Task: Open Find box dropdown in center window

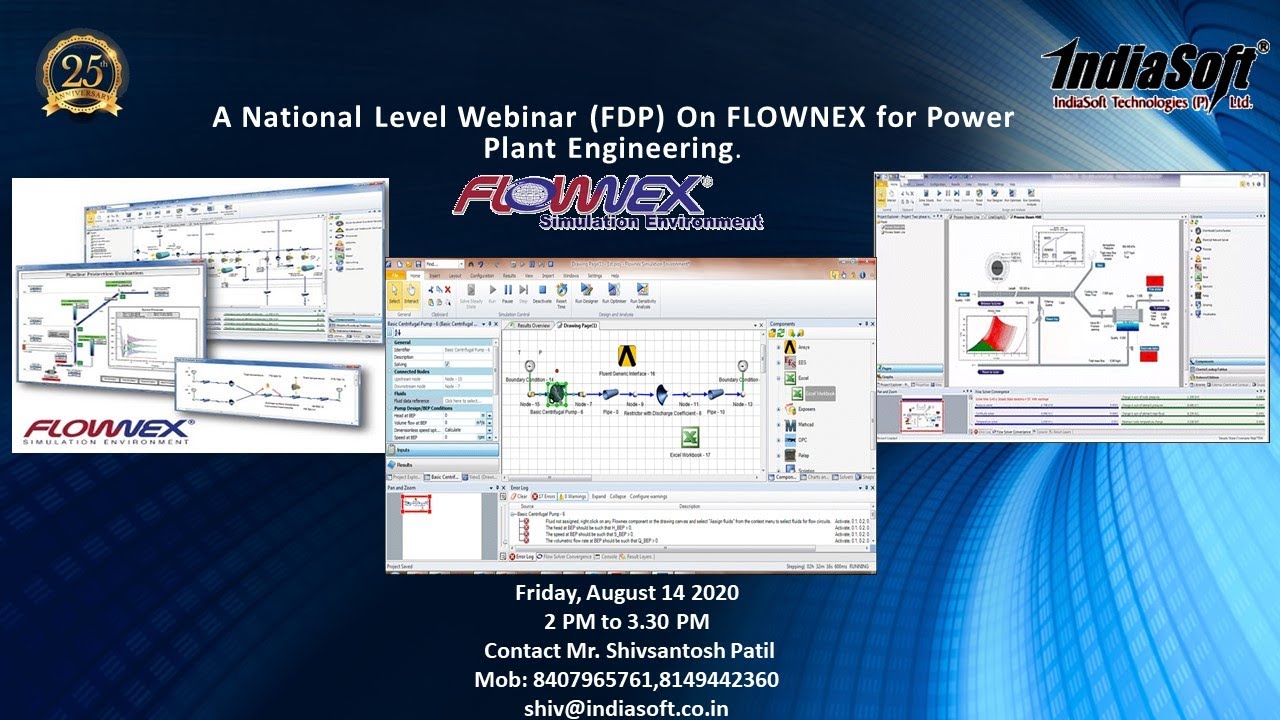Action: [x=461, y=264]
